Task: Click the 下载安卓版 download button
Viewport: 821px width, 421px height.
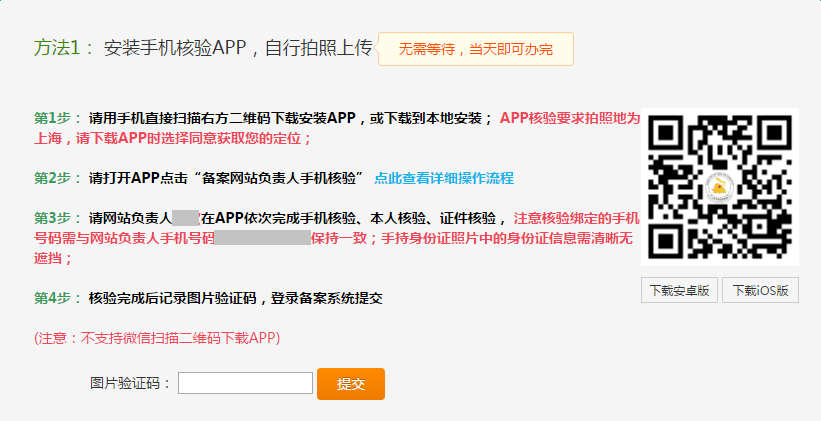Action: (x=678, y=291)
